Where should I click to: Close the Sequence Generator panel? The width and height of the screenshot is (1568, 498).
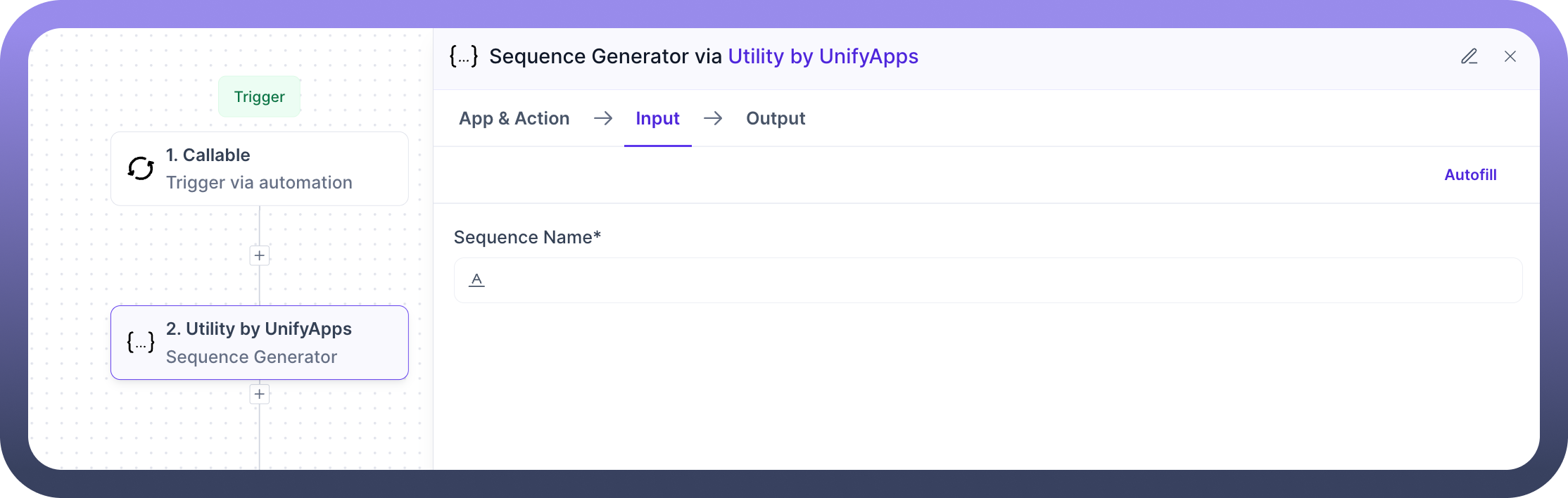tap(1510, 56)
